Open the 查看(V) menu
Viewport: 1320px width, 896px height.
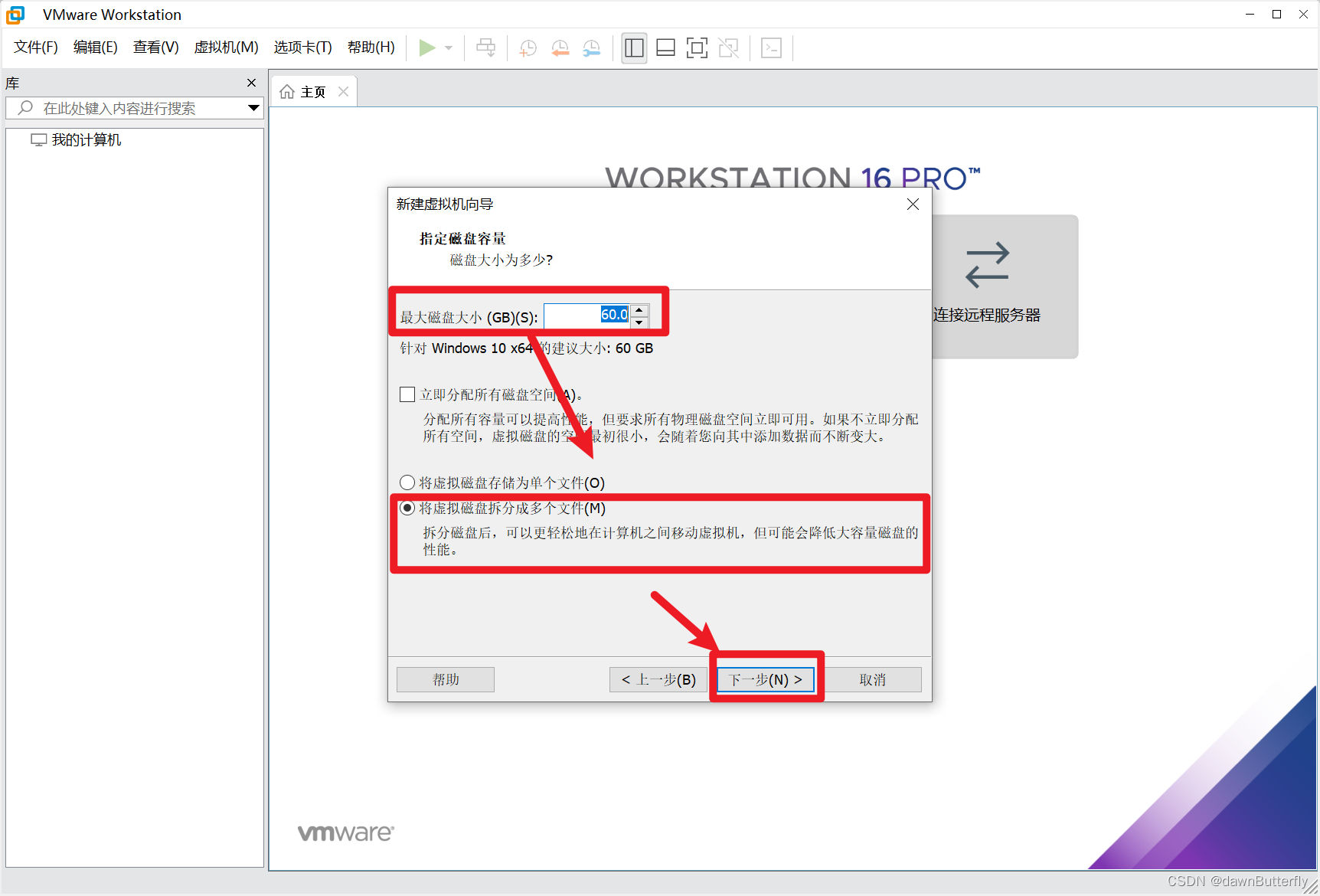click(156, 47)
